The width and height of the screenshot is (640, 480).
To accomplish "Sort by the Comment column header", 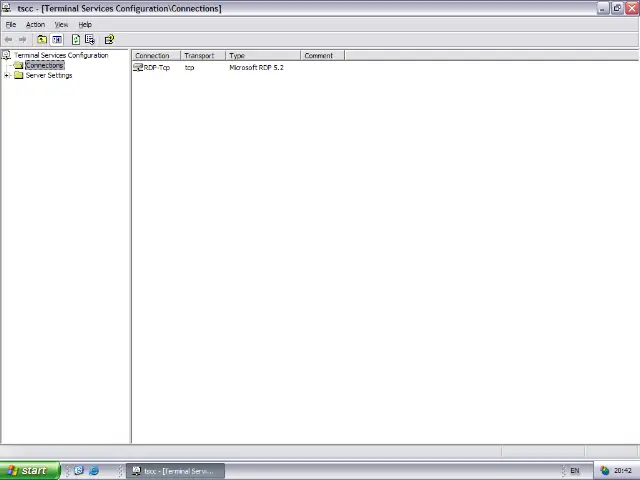I will (322, 56).
